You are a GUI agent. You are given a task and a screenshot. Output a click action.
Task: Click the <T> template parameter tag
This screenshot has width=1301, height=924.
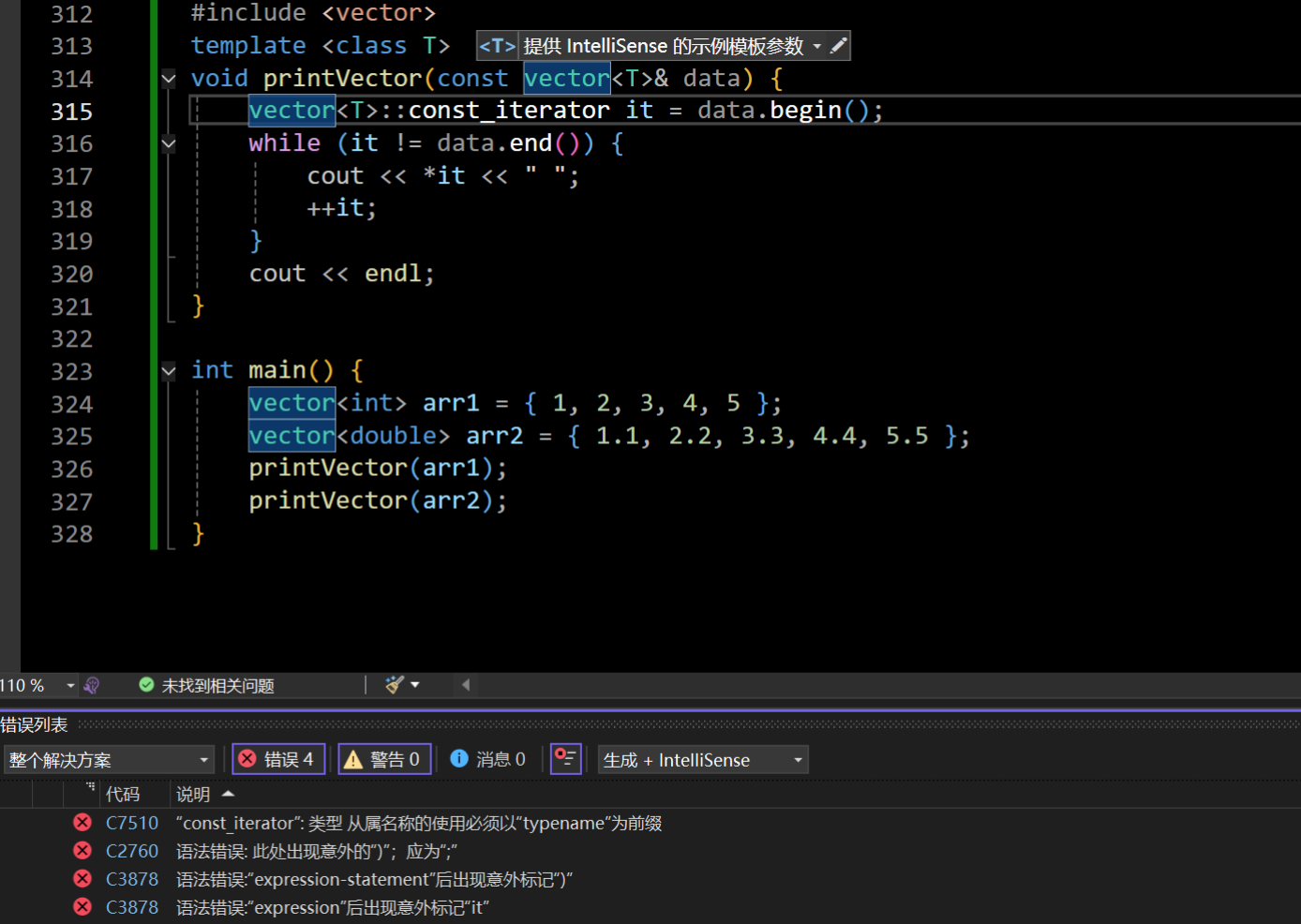(x=498, y=46)
